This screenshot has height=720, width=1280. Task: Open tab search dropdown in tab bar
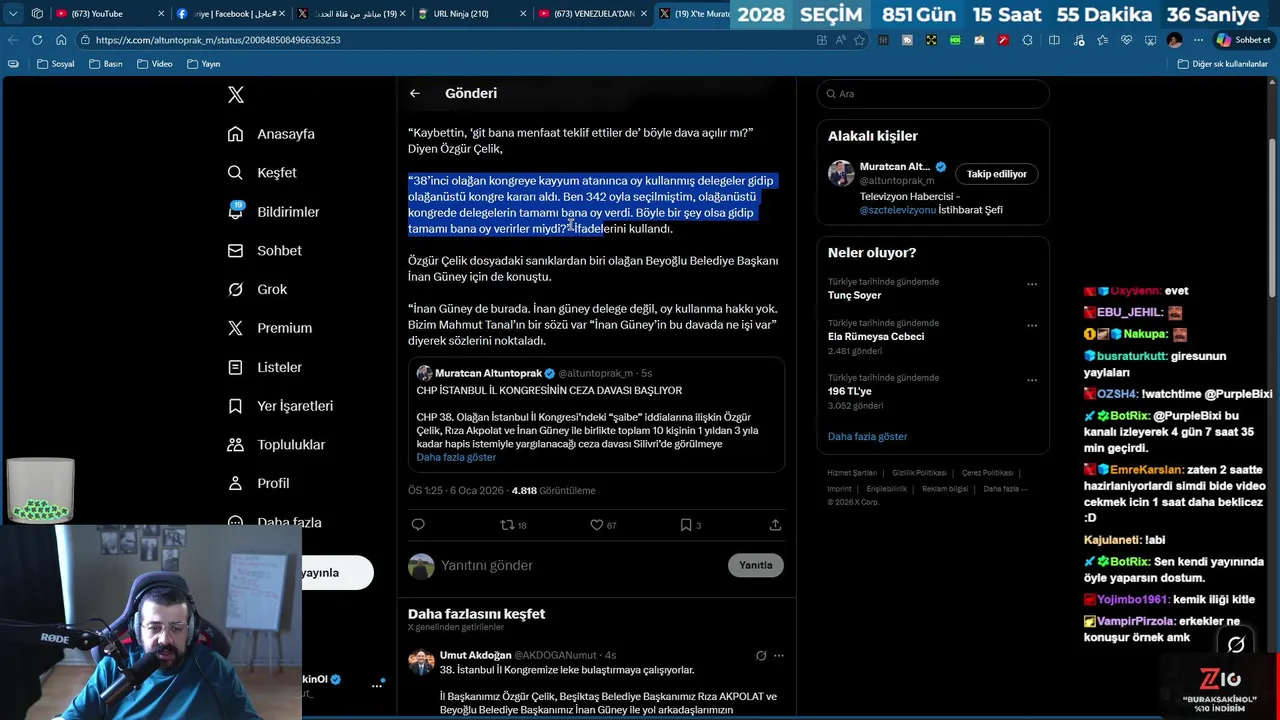click(x=13, y=14)
